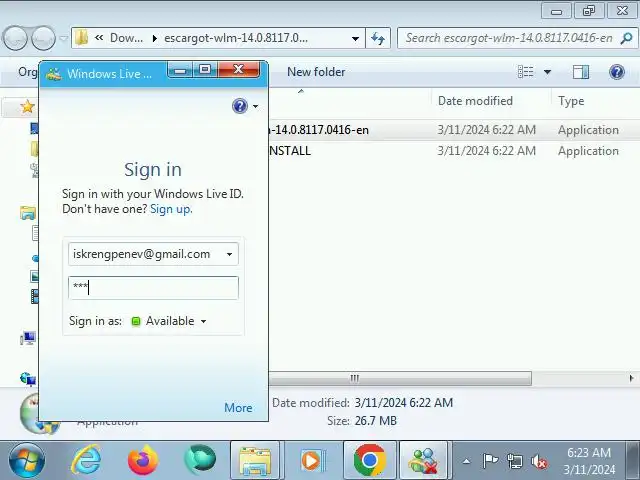Click the Change your view icon

click(525, 72)
